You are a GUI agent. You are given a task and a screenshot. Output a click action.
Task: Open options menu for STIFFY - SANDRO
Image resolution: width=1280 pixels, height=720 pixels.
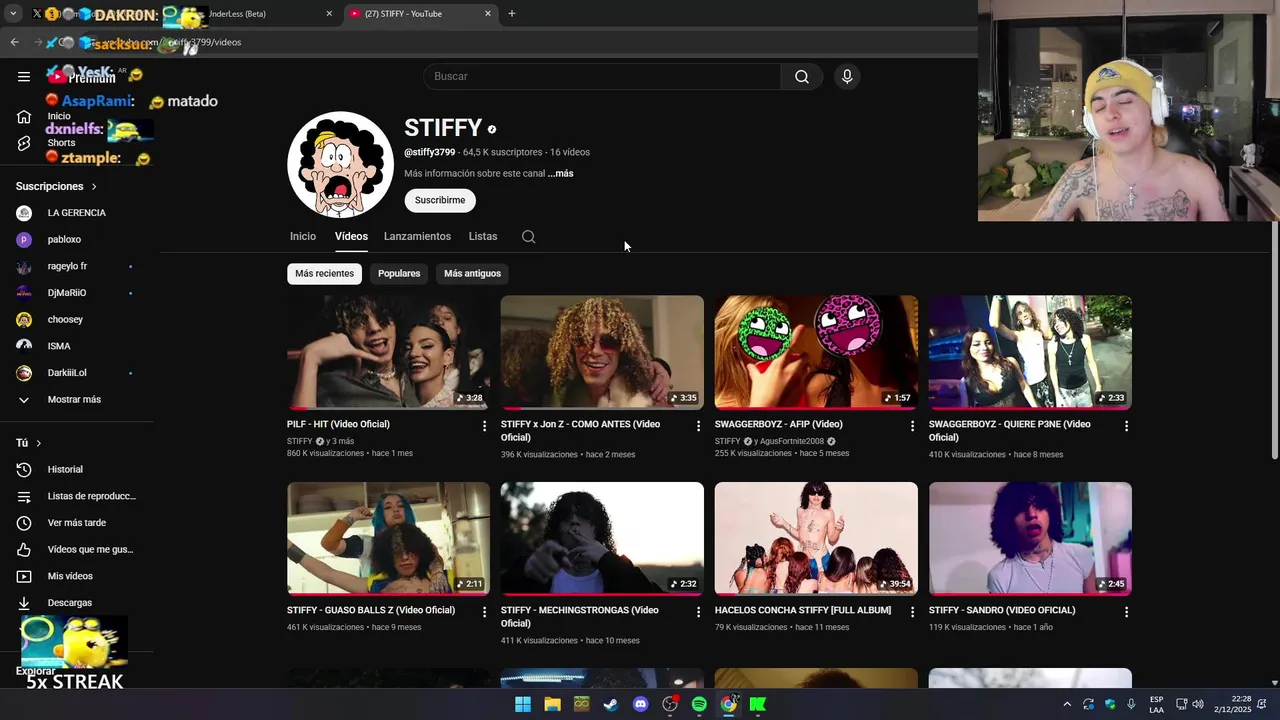[1126, 612]
